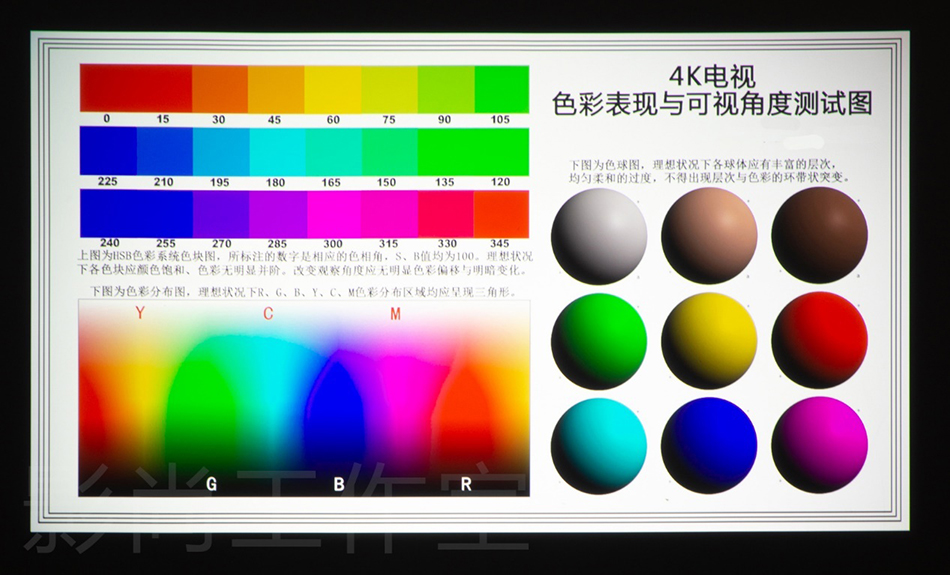
Task: Click the yellow sphere
Action: point(709,341)
